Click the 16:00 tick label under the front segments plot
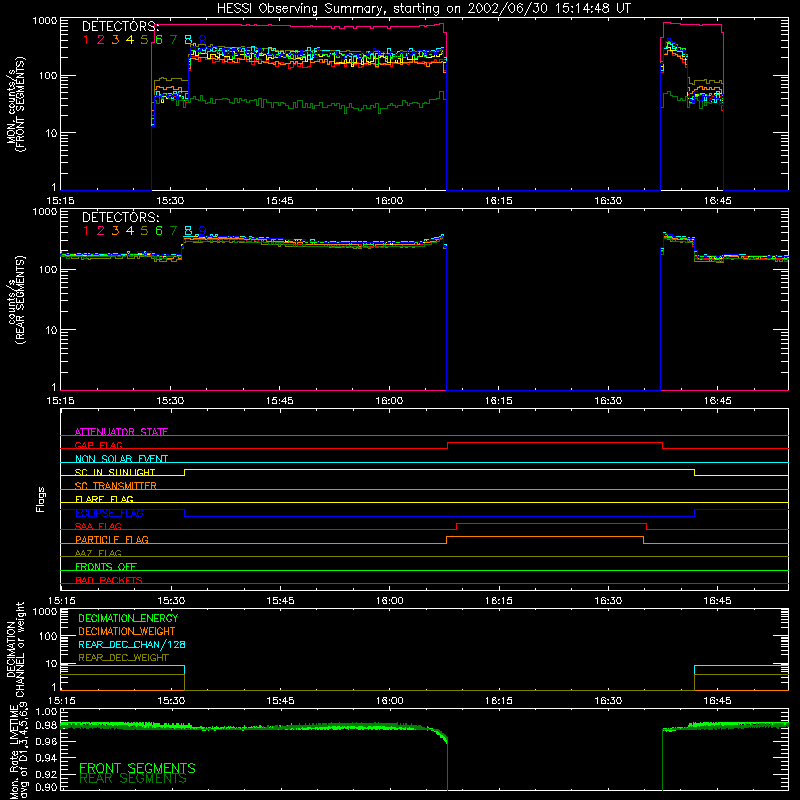The image size is (800, 800). [389, 201]
